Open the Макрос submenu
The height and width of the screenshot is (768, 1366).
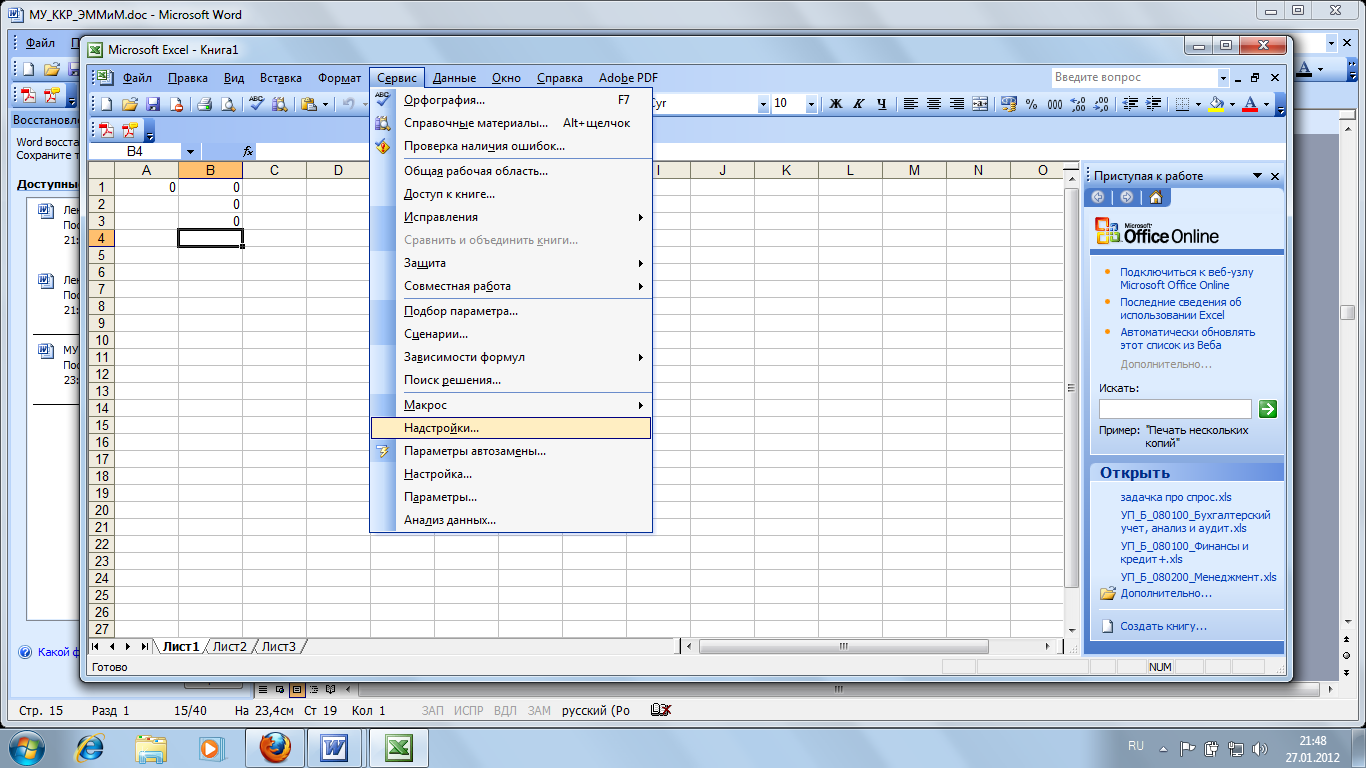(x=510, y=405)
